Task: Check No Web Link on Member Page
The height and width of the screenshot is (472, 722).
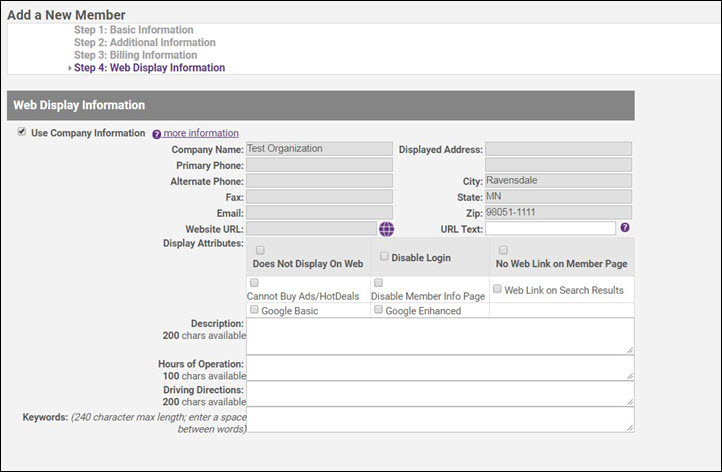Action: (503, 250)
